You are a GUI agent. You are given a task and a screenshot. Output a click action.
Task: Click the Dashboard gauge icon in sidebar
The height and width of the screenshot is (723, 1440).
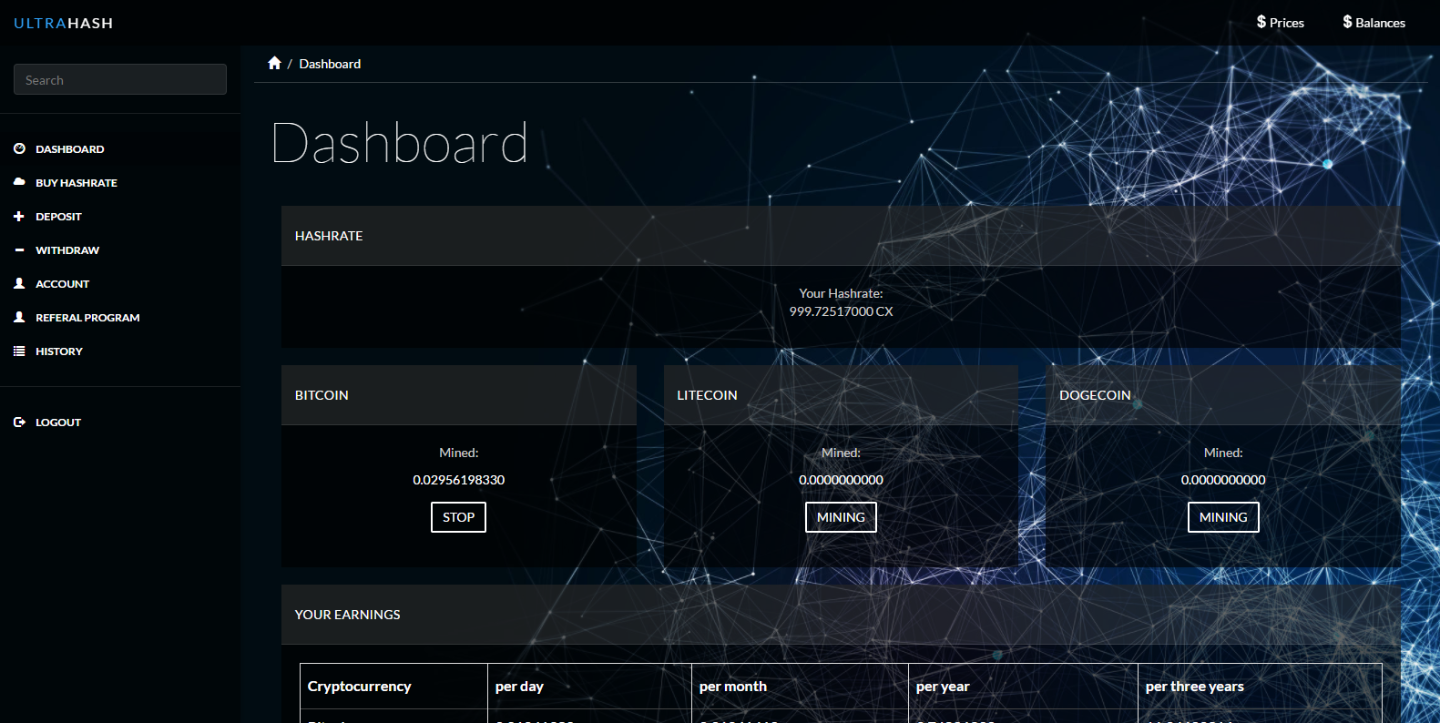[19, 149]
